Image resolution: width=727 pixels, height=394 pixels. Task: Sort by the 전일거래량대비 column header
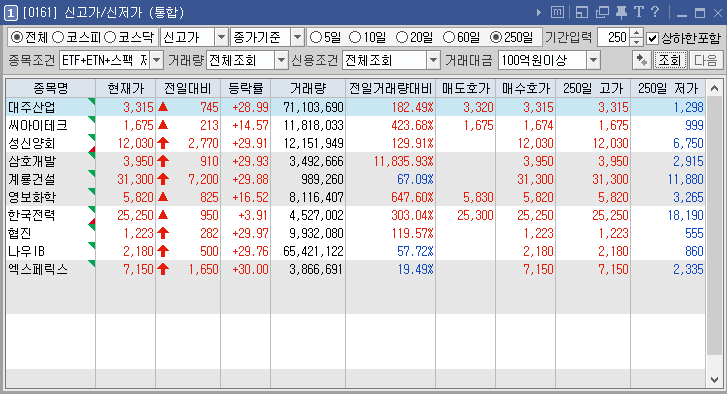click(x=390, y=88)
